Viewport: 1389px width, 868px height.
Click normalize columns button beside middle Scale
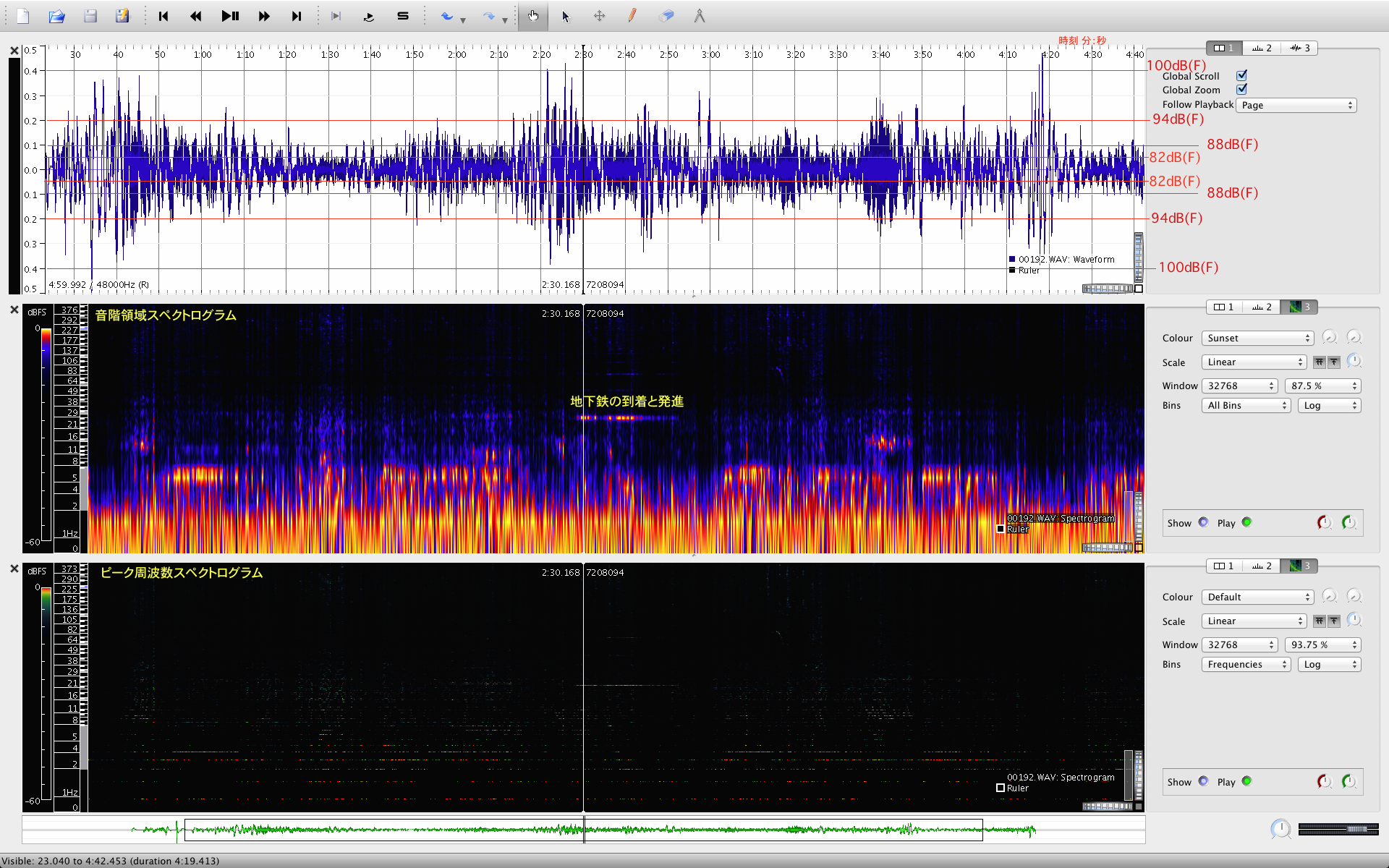pos(1320,362)
